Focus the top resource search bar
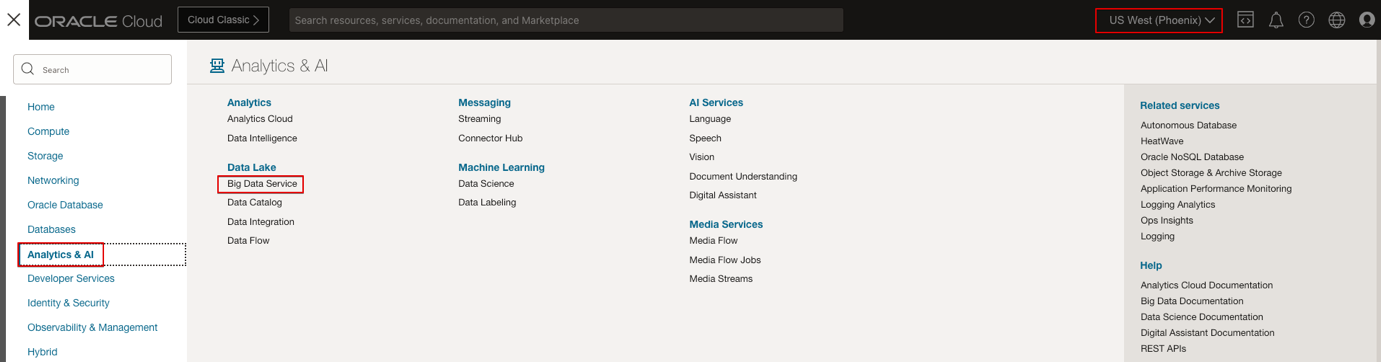Image resolution: width=1381 pixels, height=362 pixels. click(566, 20)
